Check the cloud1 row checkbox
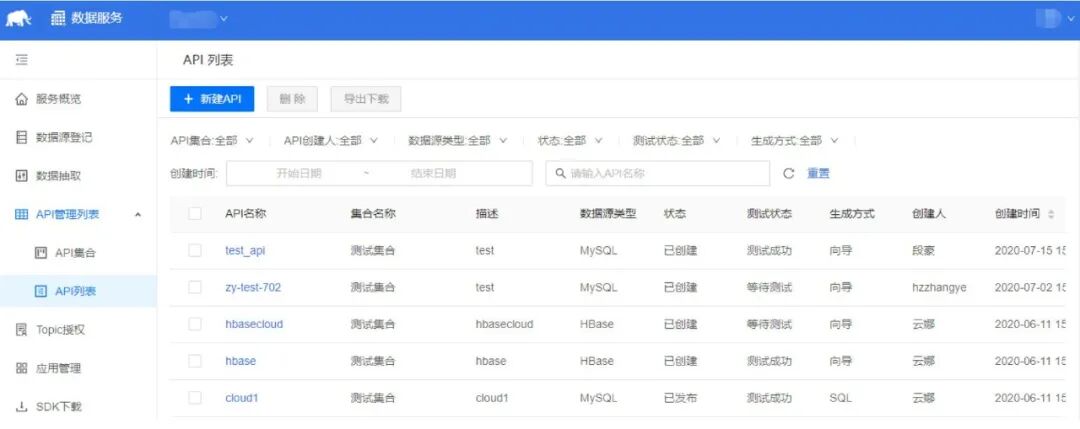 tap(195, 397)
